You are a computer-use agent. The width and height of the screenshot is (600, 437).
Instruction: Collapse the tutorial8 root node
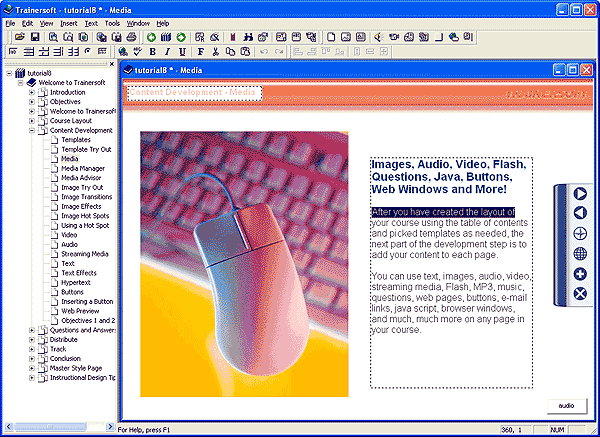coord(9,73)
